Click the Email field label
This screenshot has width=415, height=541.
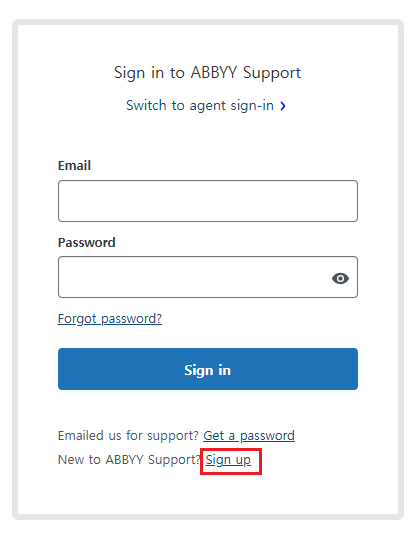click(74, 166)
